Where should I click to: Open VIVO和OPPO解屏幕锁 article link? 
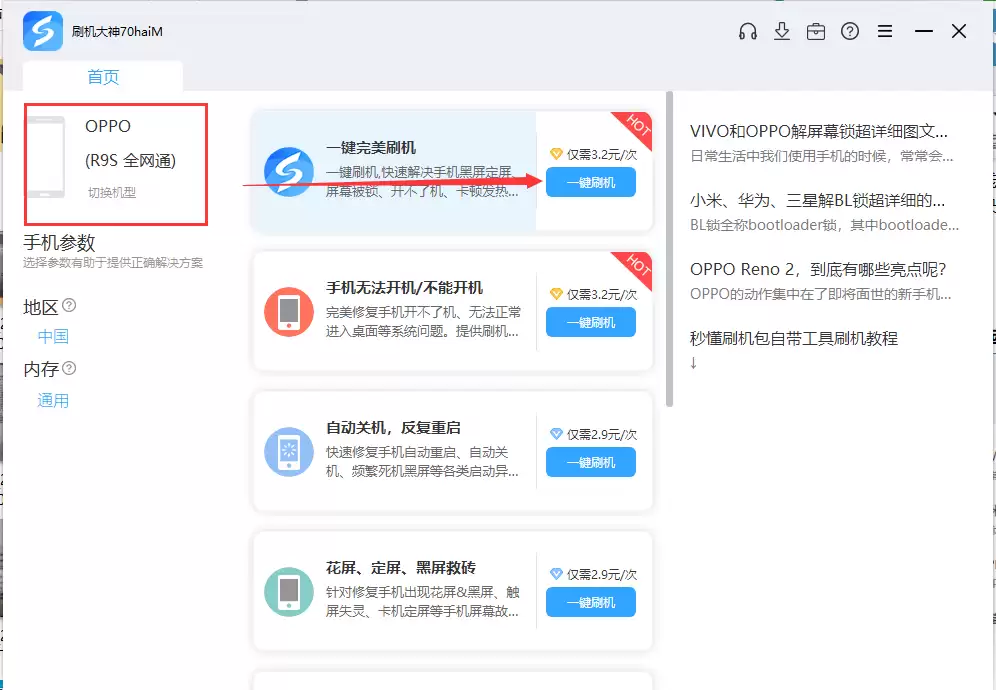coord(818,131)
